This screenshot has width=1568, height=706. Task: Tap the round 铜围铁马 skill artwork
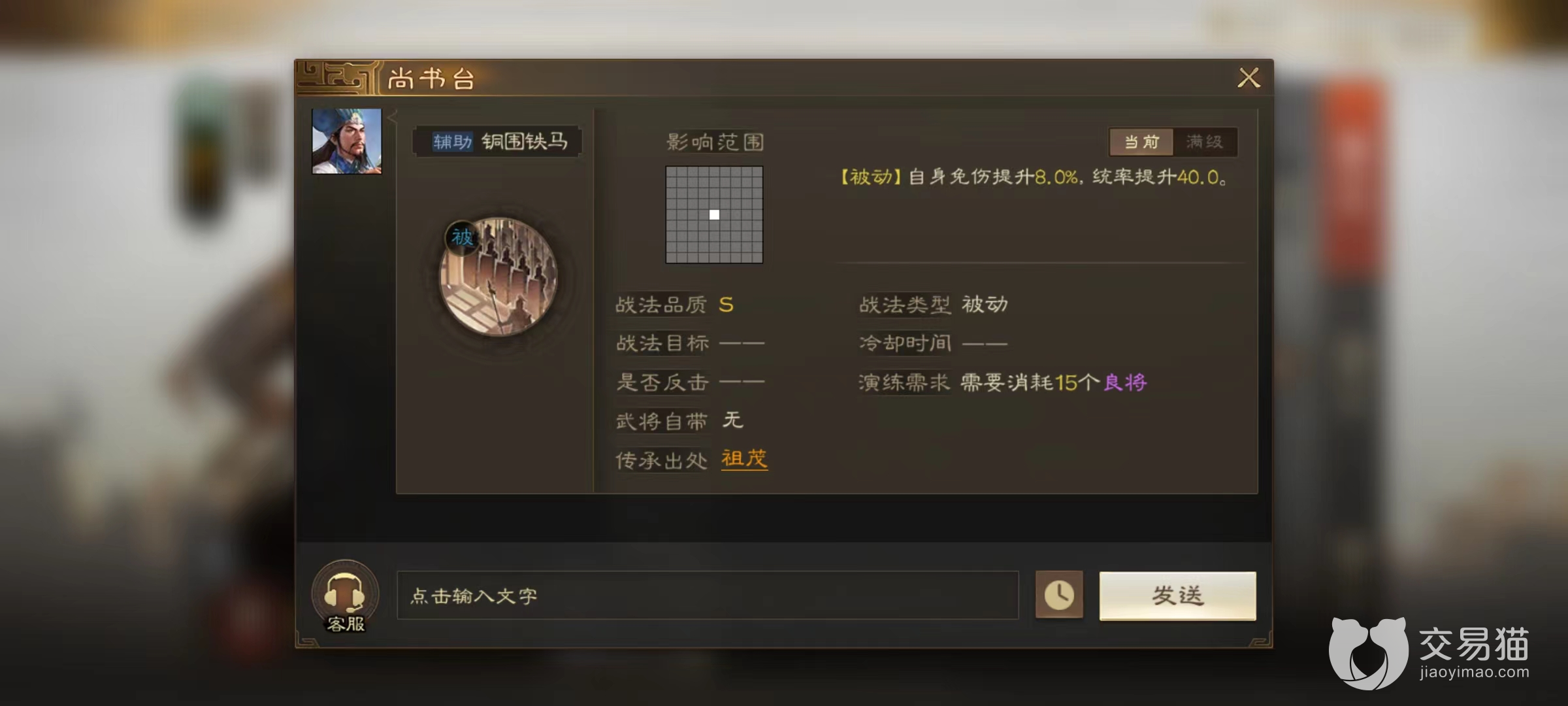click(x=498, y=277)
